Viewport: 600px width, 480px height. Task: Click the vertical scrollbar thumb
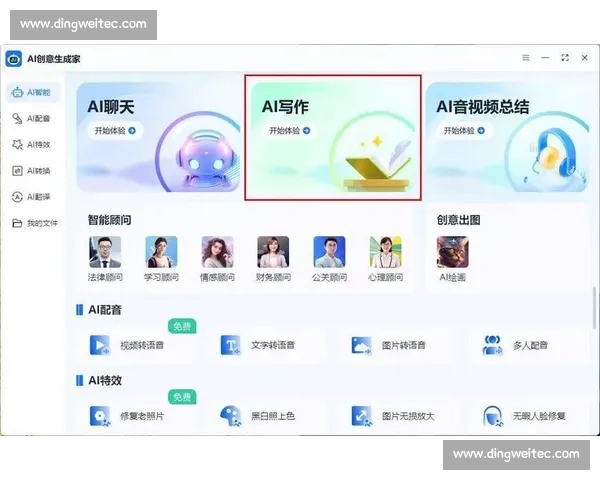coord(594,307)
